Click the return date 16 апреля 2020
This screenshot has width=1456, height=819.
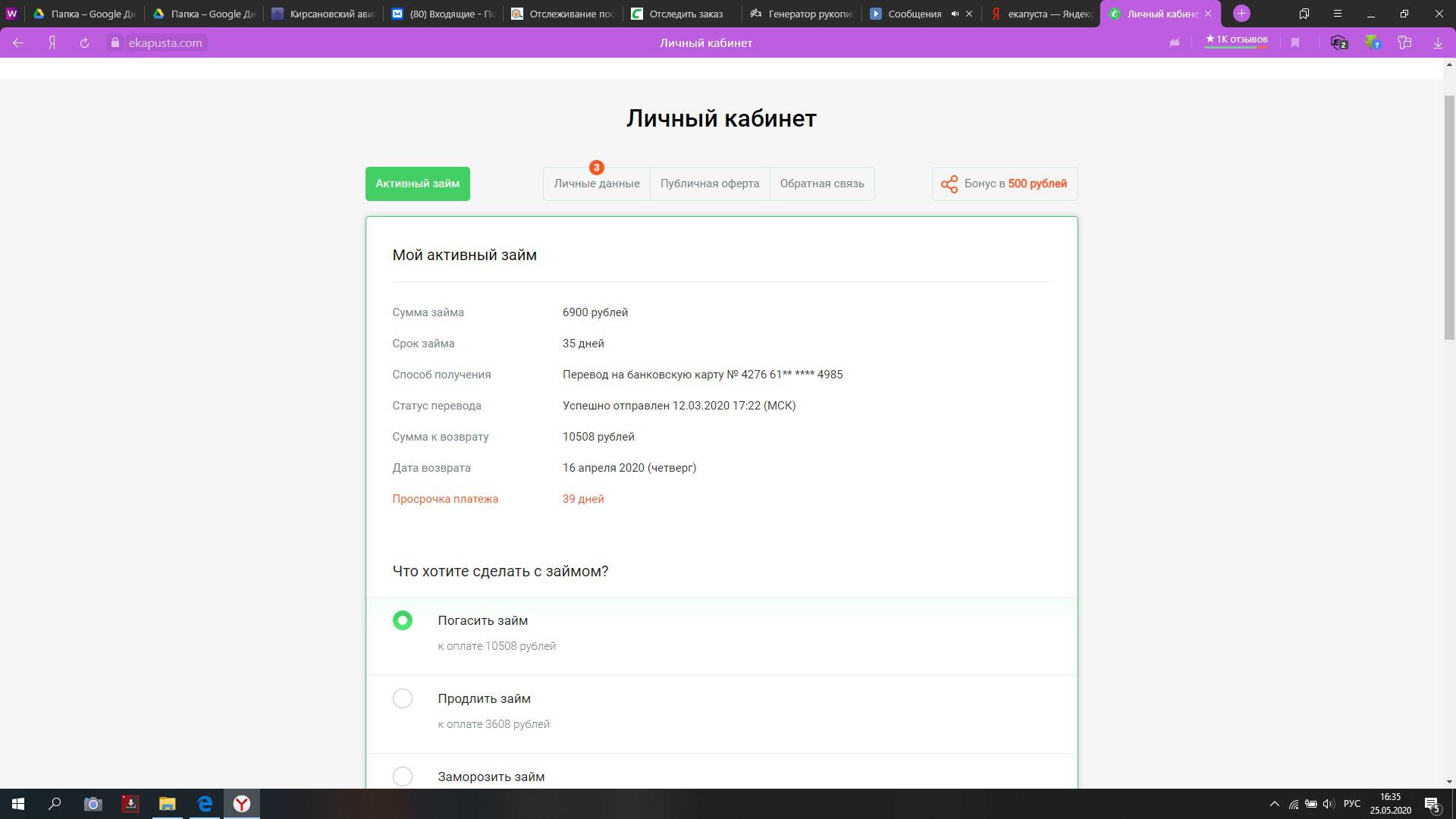click(x=604, y=468)
